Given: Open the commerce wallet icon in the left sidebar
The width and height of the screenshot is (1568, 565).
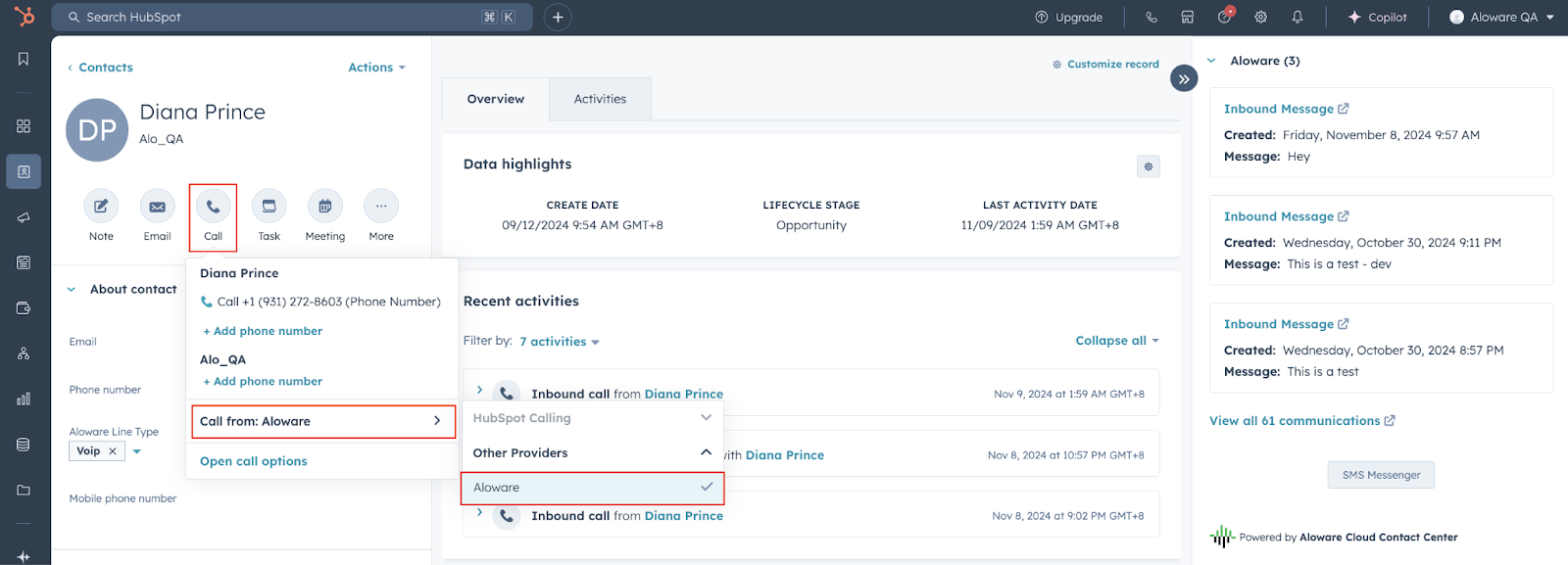Looking at the screenshot, I should pyautogui.click(x=24, y=308).
